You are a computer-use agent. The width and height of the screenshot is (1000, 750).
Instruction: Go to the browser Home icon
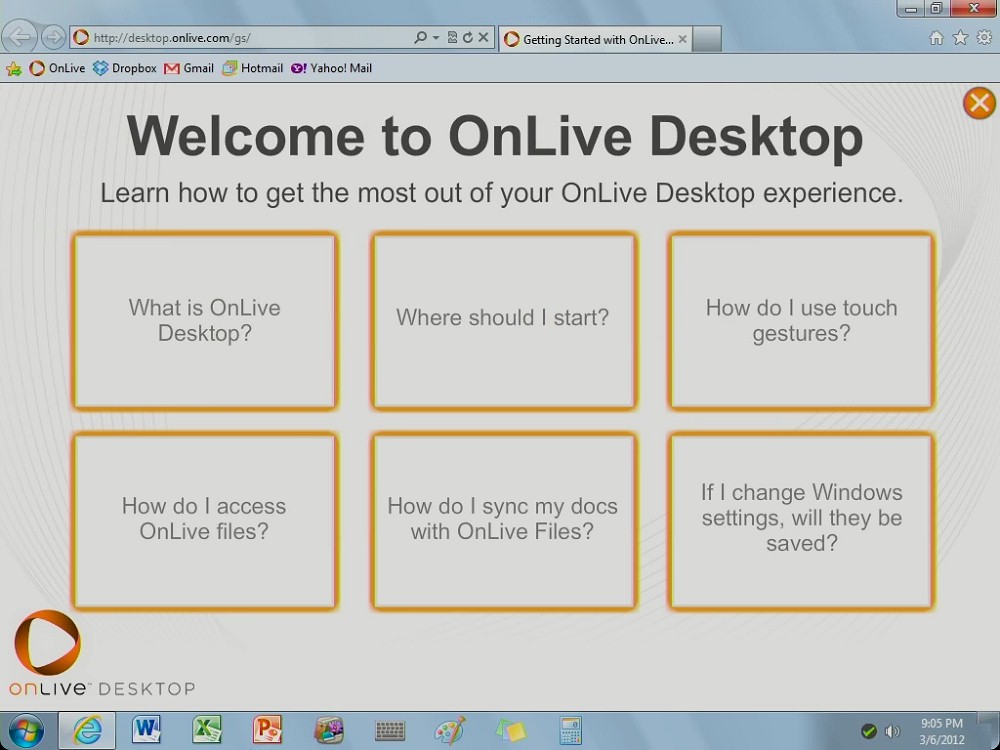(x=936, y=38)
